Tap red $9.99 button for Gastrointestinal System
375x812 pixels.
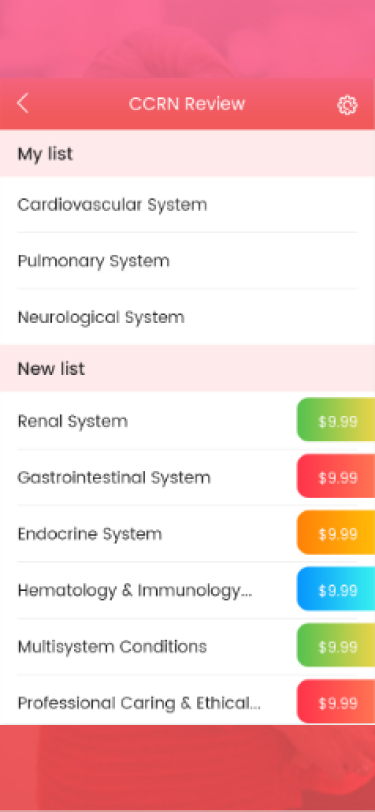click(336, 476)
